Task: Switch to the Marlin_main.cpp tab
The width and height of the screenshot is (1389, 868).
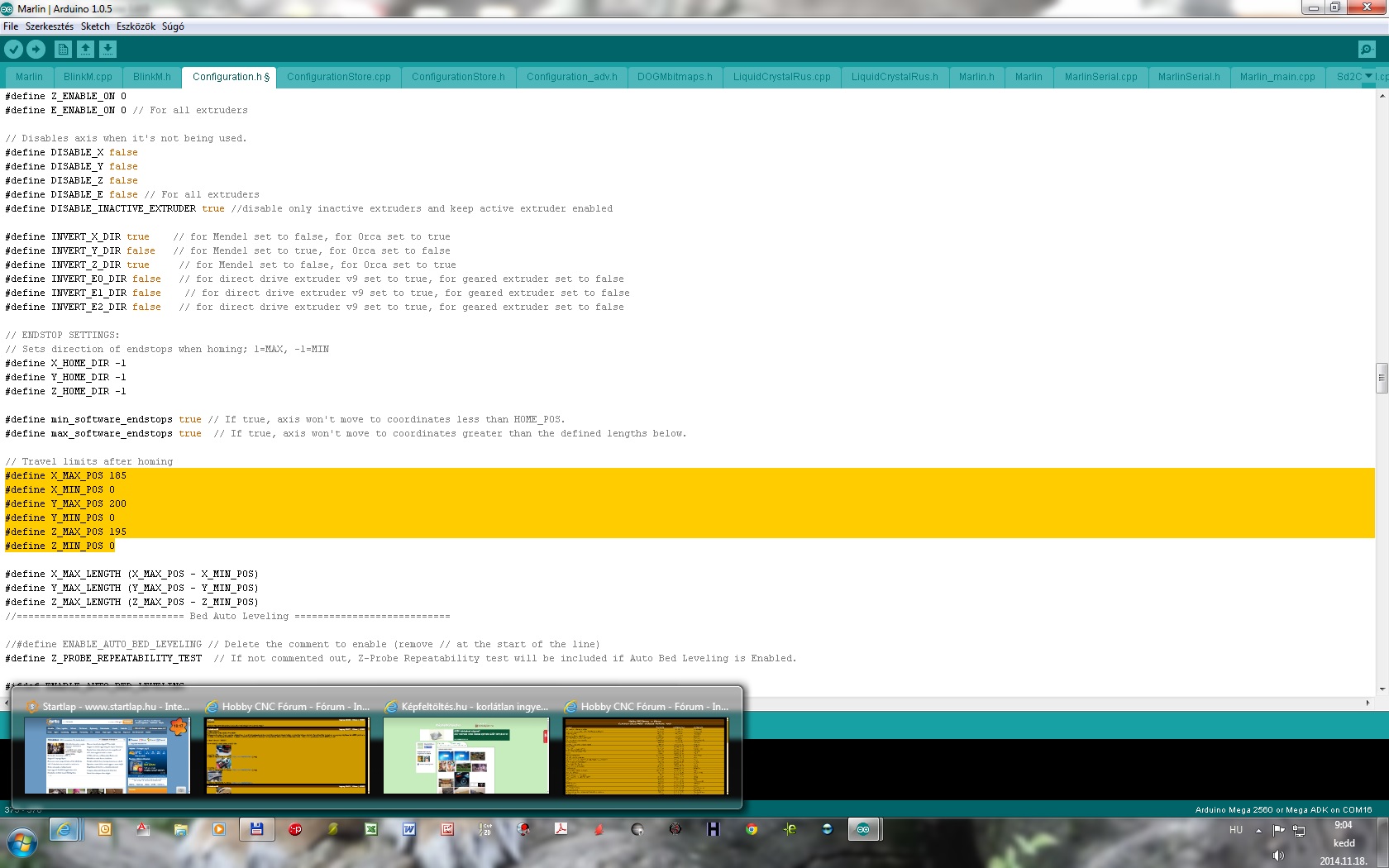Action: point(1277,77)
